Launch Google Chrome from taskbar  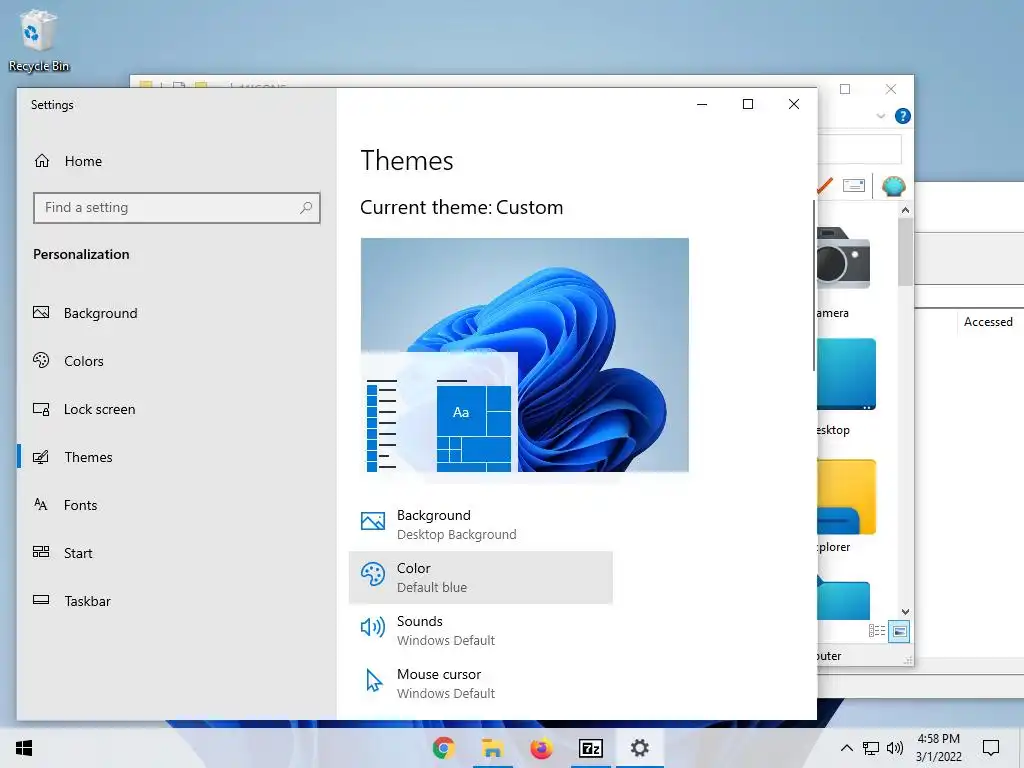(443, 748)
